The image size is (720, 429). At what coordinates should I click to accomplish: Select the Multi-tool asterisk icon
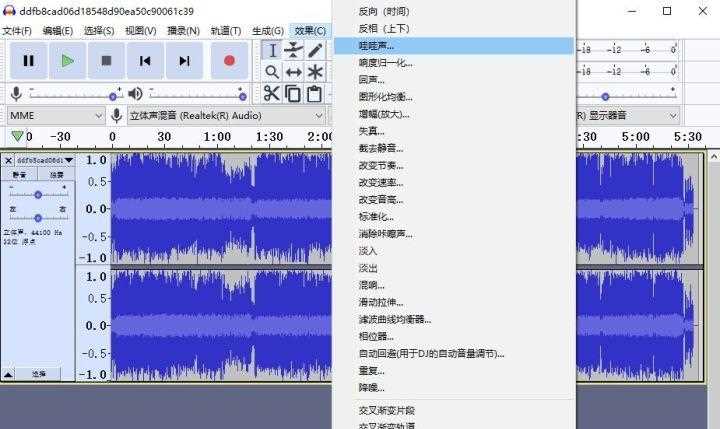(x=316, y=72)
